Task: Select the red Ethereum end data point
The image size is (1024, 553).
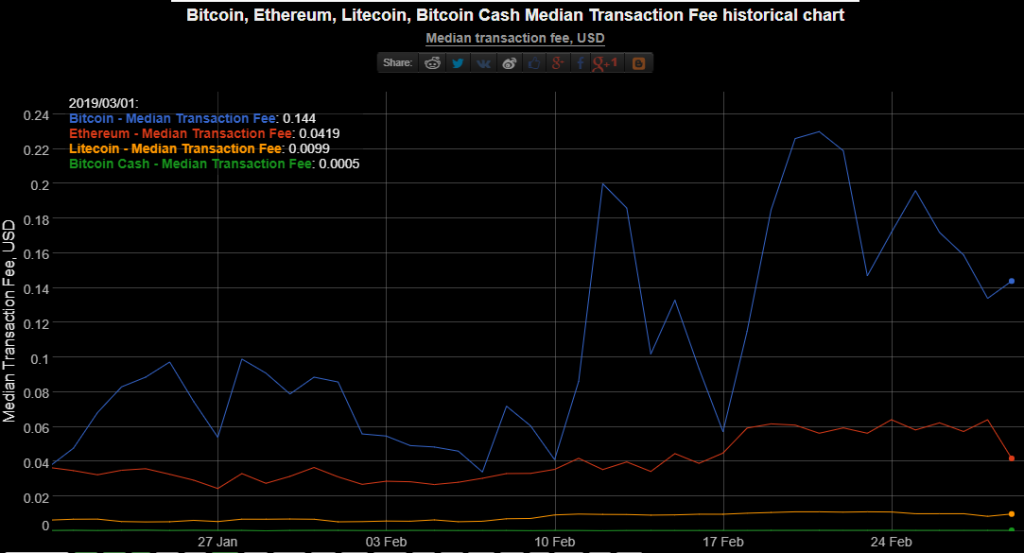Action: (1012, 458)
